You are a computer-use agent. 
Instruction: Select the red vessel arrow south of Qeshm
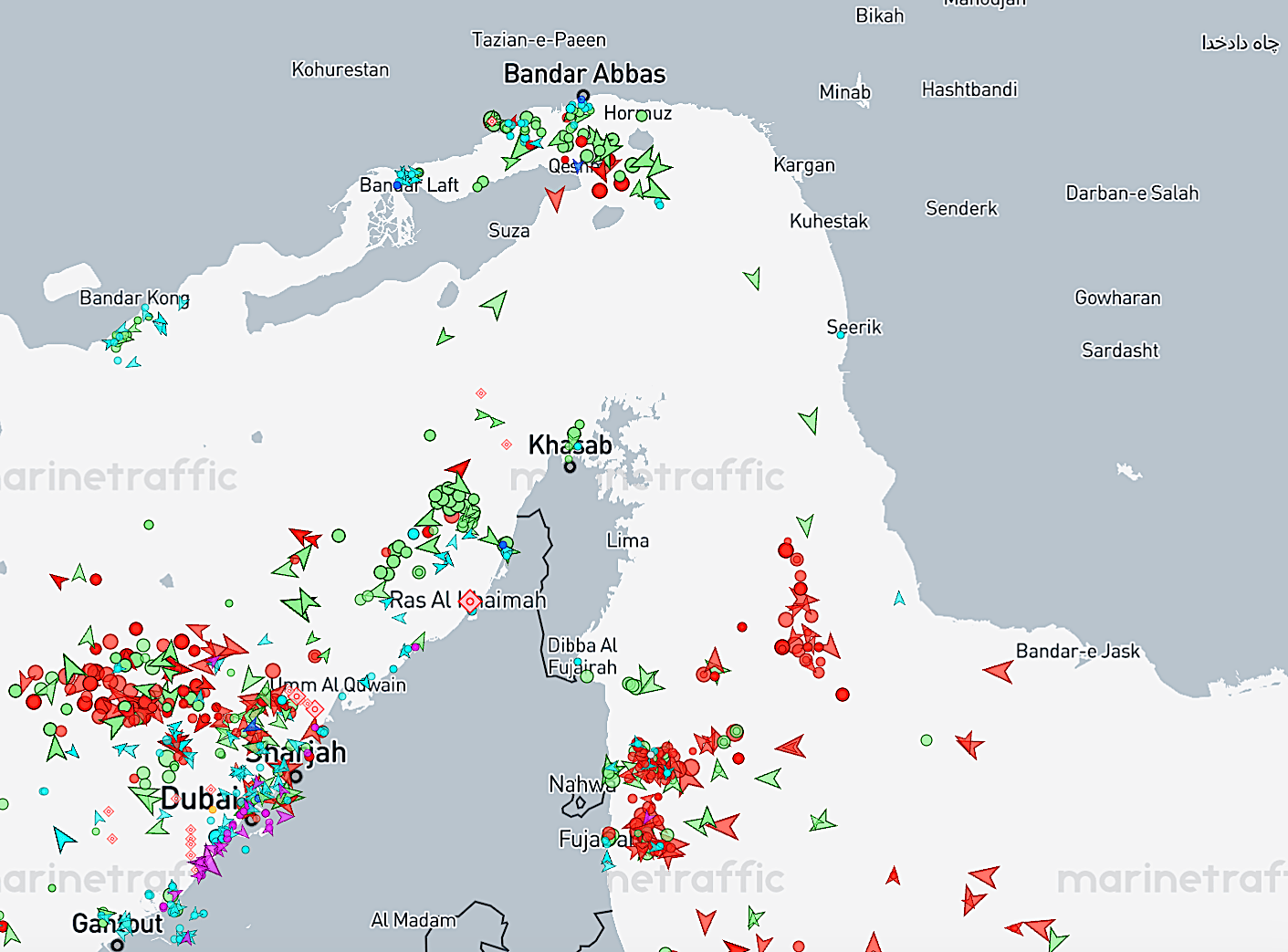click(x=554, y=198)
